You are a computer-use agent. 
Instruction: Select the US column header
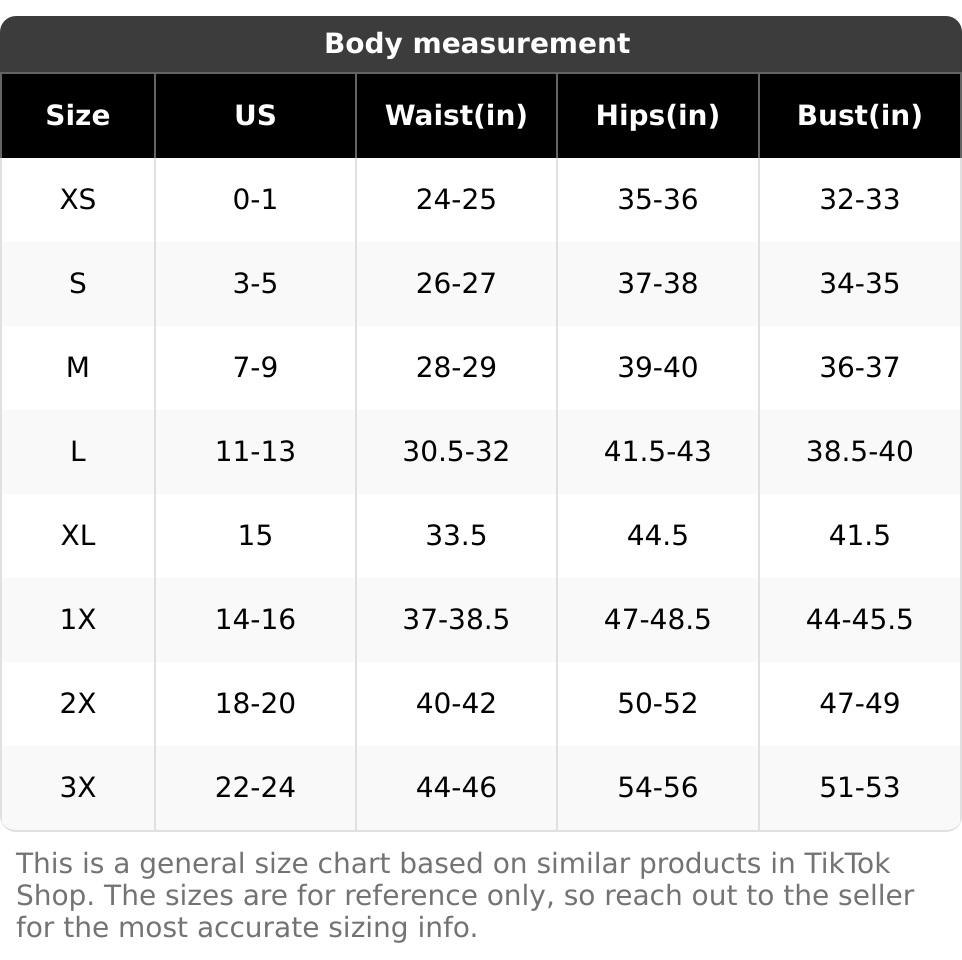tap(255, 116)
